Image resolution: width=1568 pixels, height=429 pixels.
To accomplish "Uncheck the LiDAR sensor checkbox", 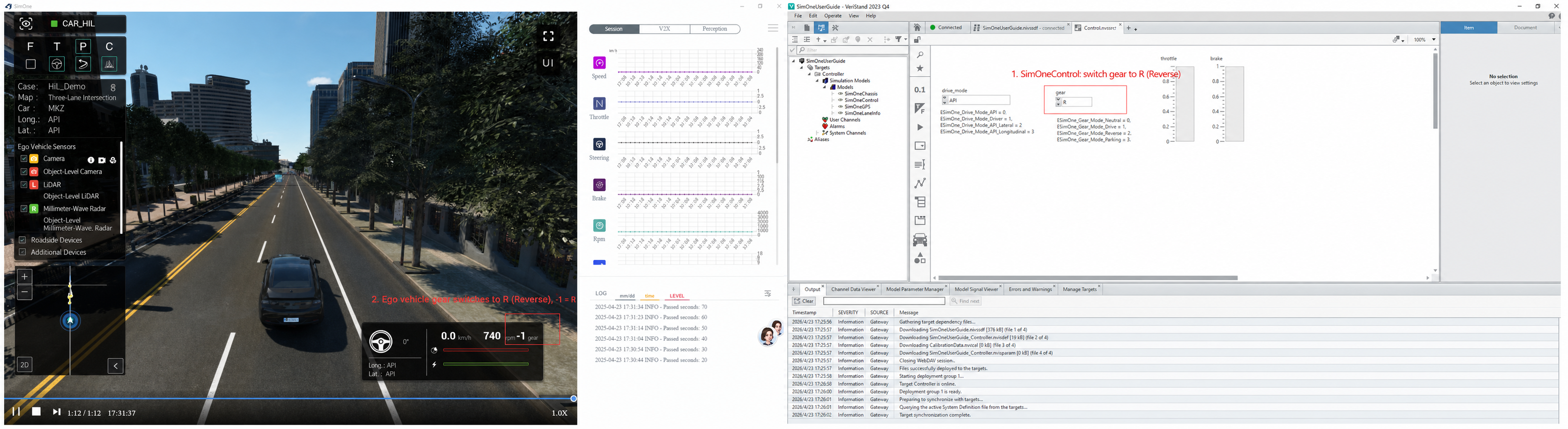I will [24, 184].
